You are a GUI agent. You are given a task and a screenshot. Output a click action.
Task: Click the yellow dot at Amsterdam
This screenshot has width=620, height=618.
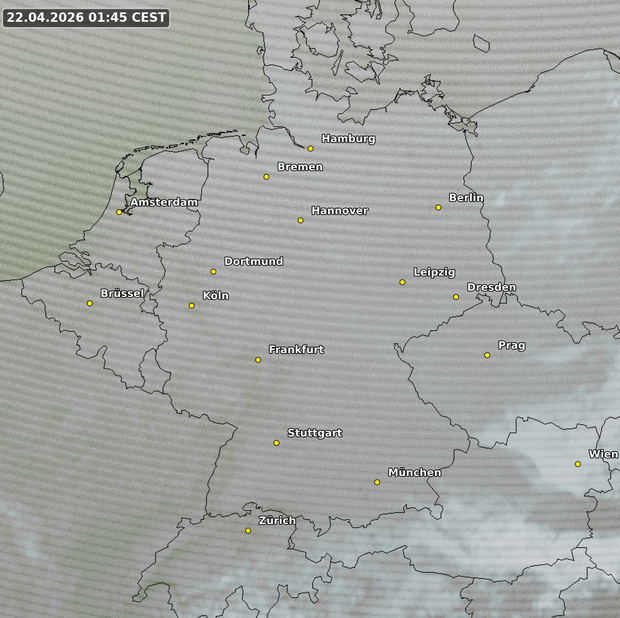pyautogui.click(x=119, y=212)
